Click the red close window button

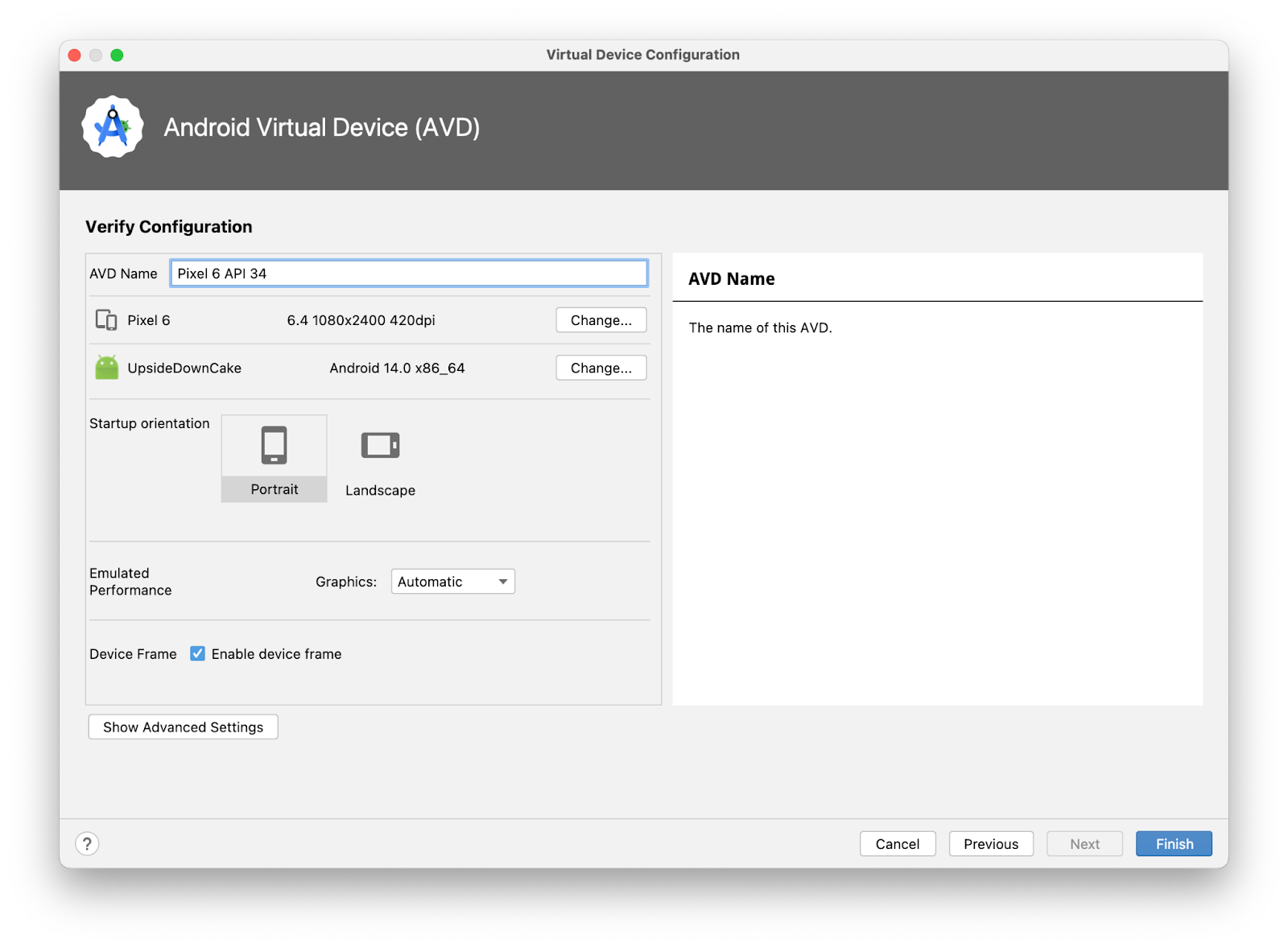coord(75,55)
